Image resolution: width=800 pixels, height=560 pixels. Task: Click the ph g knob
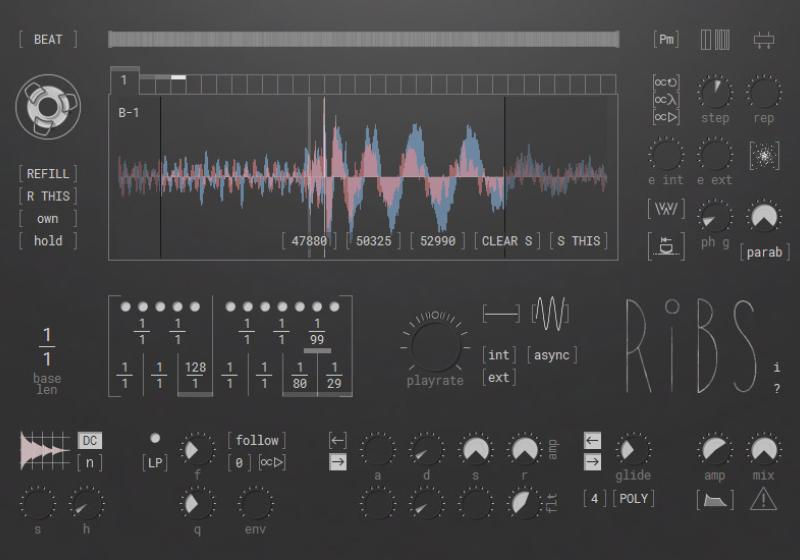pos(715,217)
